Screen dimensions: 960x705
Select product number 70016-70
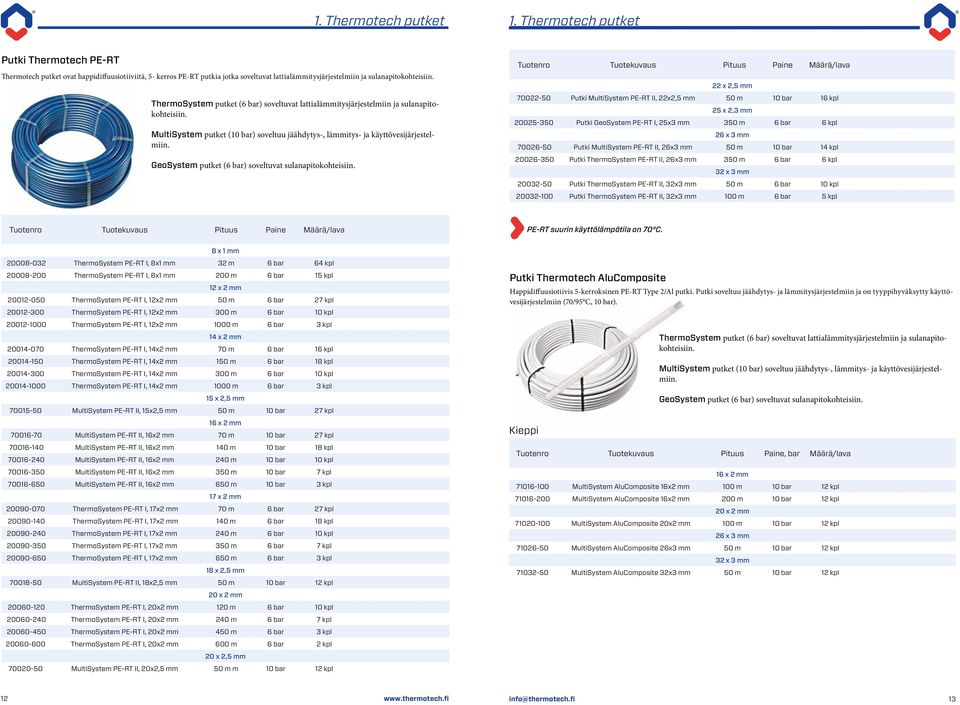pyautogui.click(x=26, y=435)
